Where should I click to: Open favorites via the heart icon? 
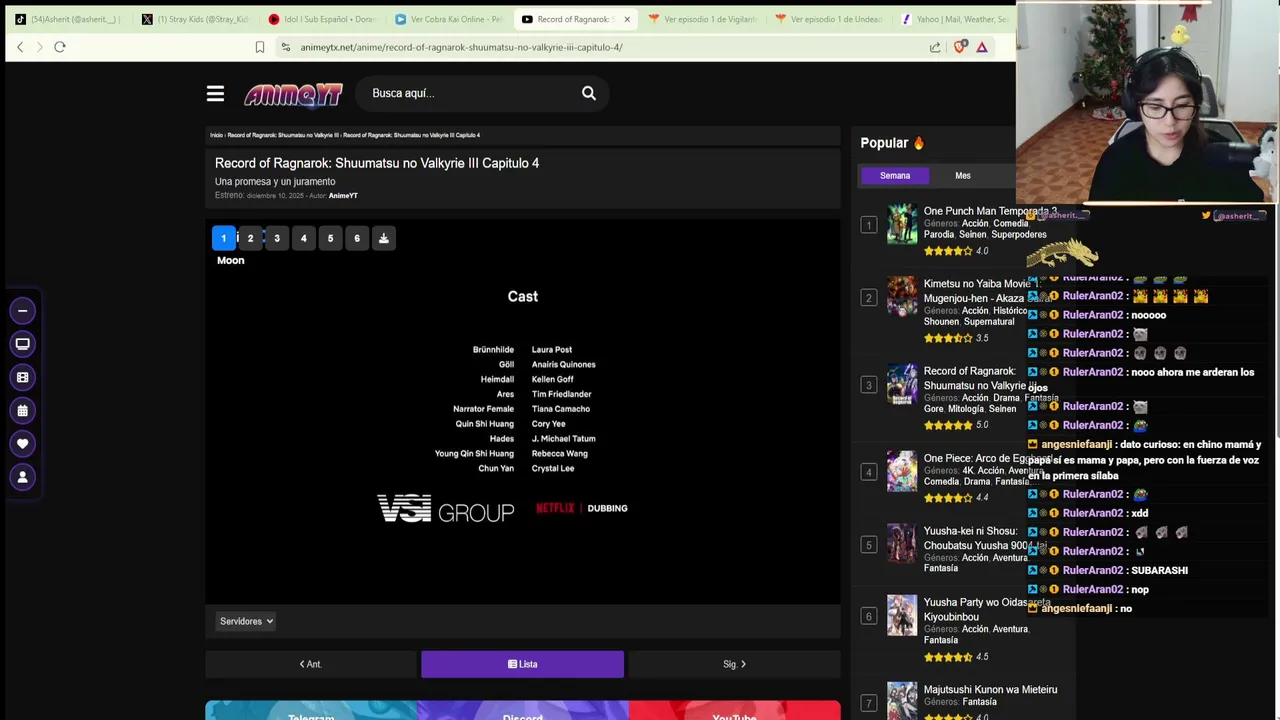pos(22,443)
